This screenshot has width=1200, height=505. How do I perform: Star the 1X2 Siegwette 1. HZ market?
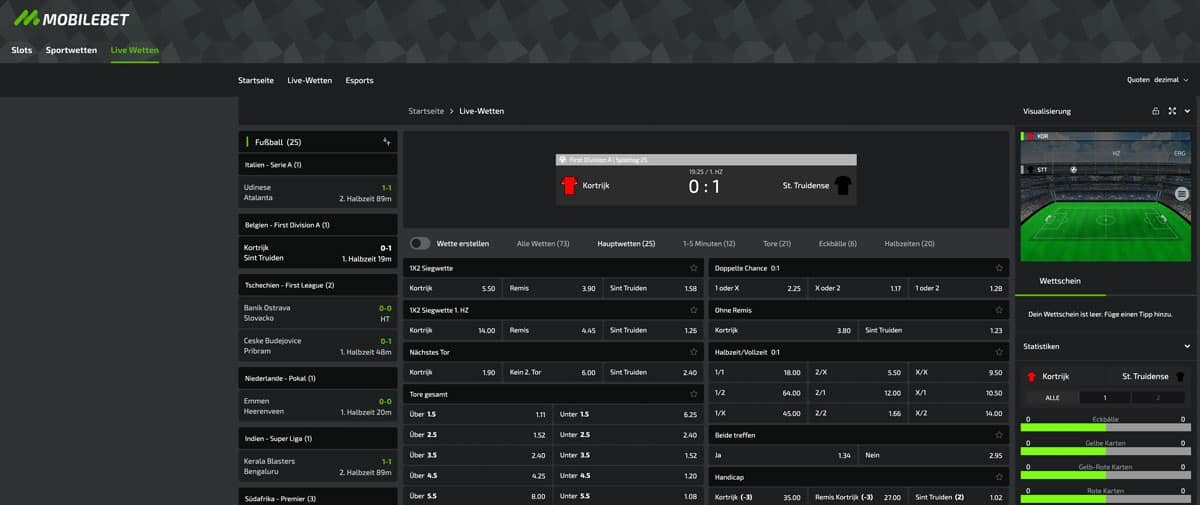click(x=693, y=310)
